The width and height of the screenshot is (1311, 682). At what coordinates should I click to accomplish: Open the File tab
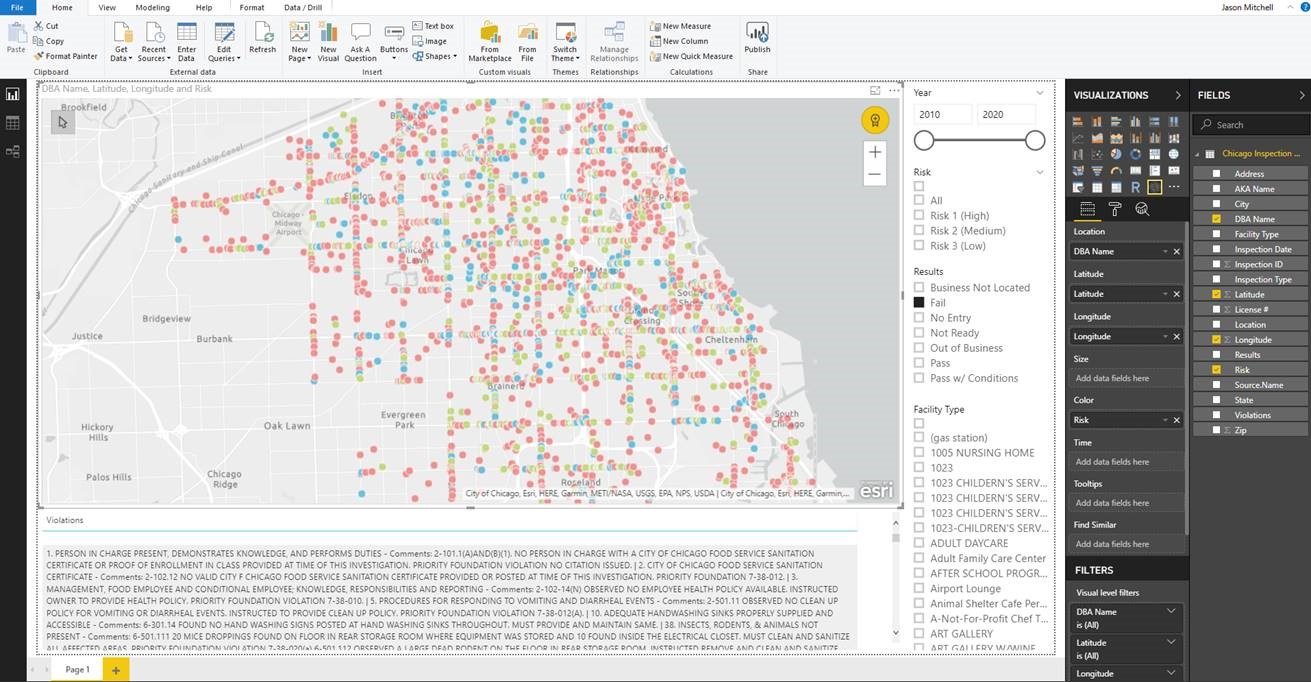click(x=17, y=7)
